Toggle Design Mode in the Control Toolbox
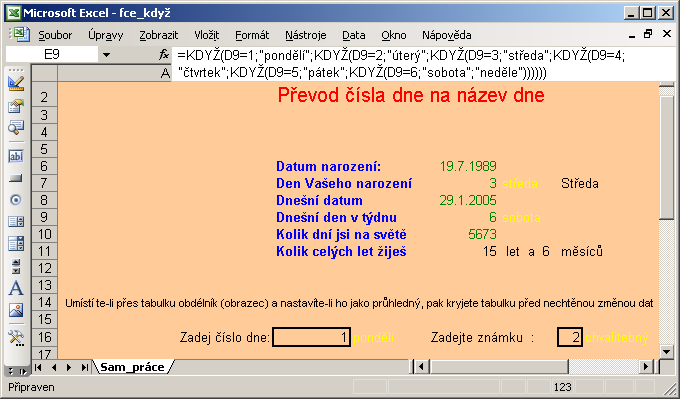Viewport: 680px width, 399px height. click(x=16, y=83)
